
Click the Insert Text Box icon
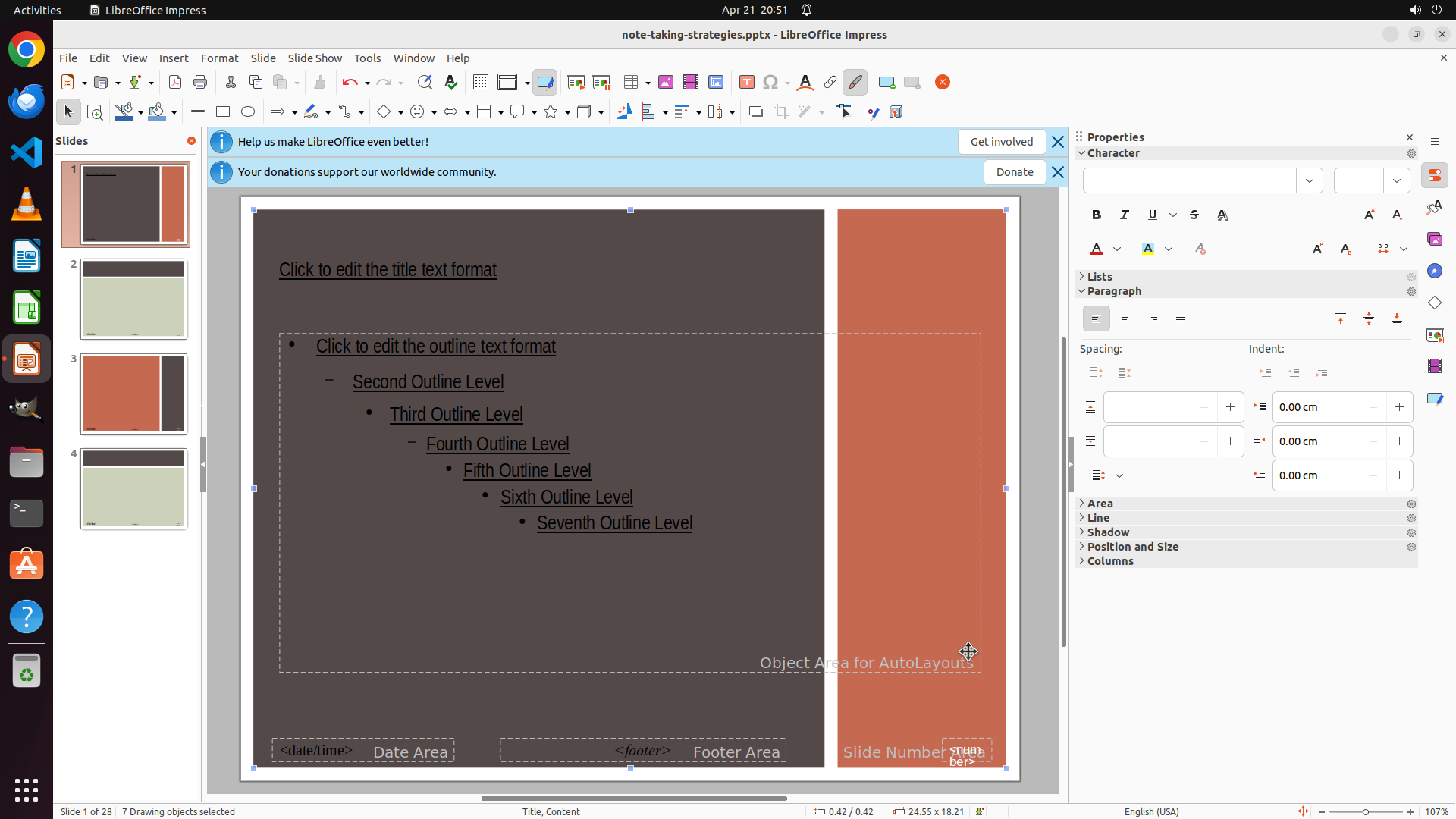point(747,83)
